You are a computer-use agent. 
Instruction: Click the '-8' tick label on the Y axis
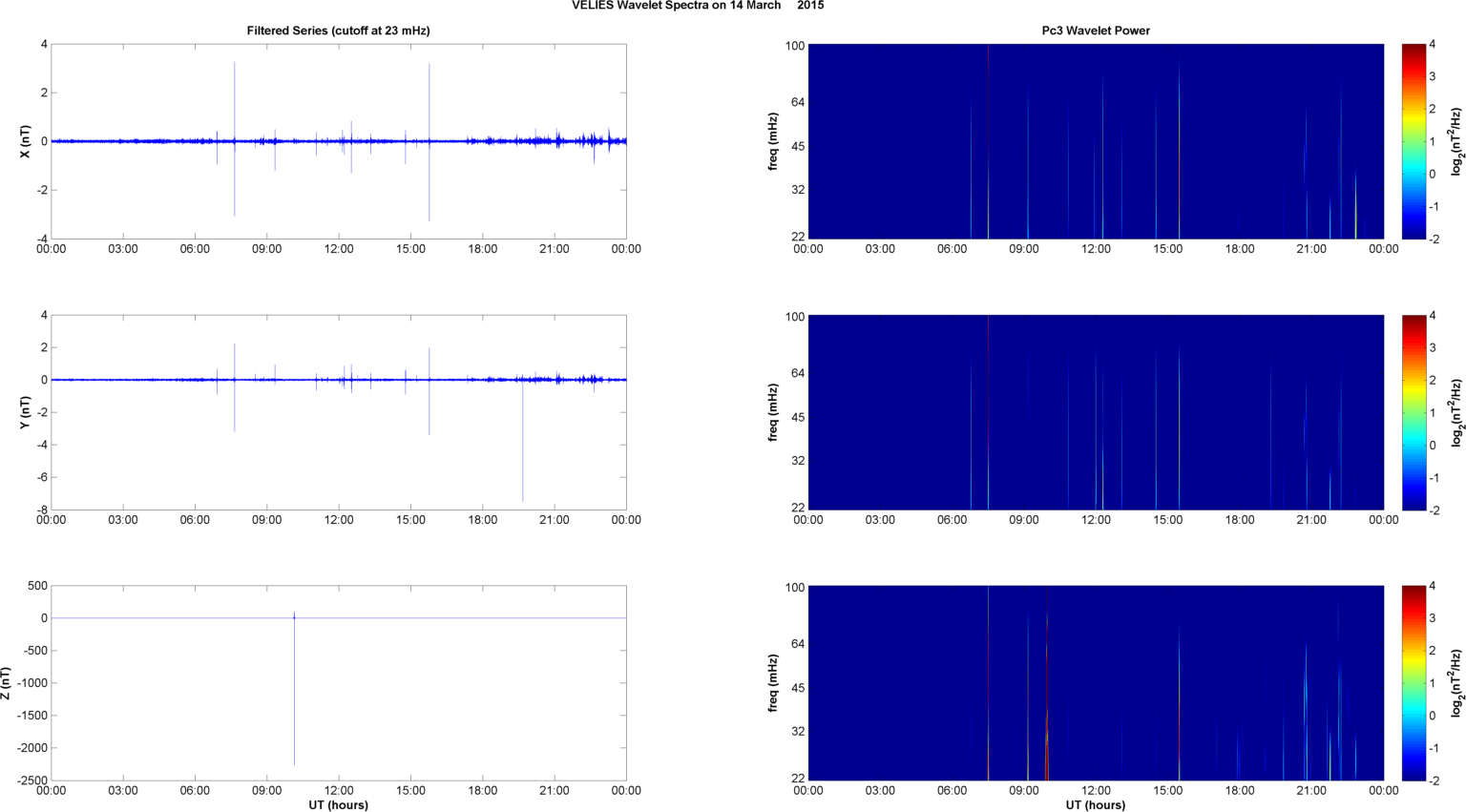[41, 510]
